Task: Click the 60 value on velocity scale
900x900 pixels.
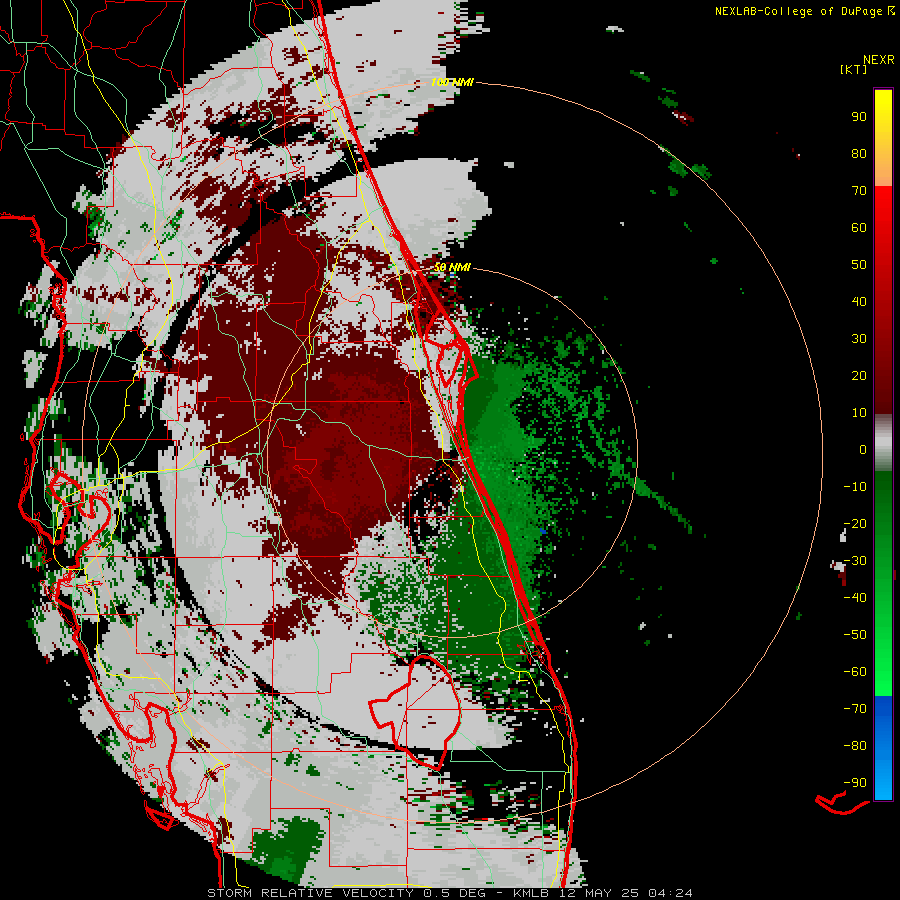Action: (x=859, y=227)
